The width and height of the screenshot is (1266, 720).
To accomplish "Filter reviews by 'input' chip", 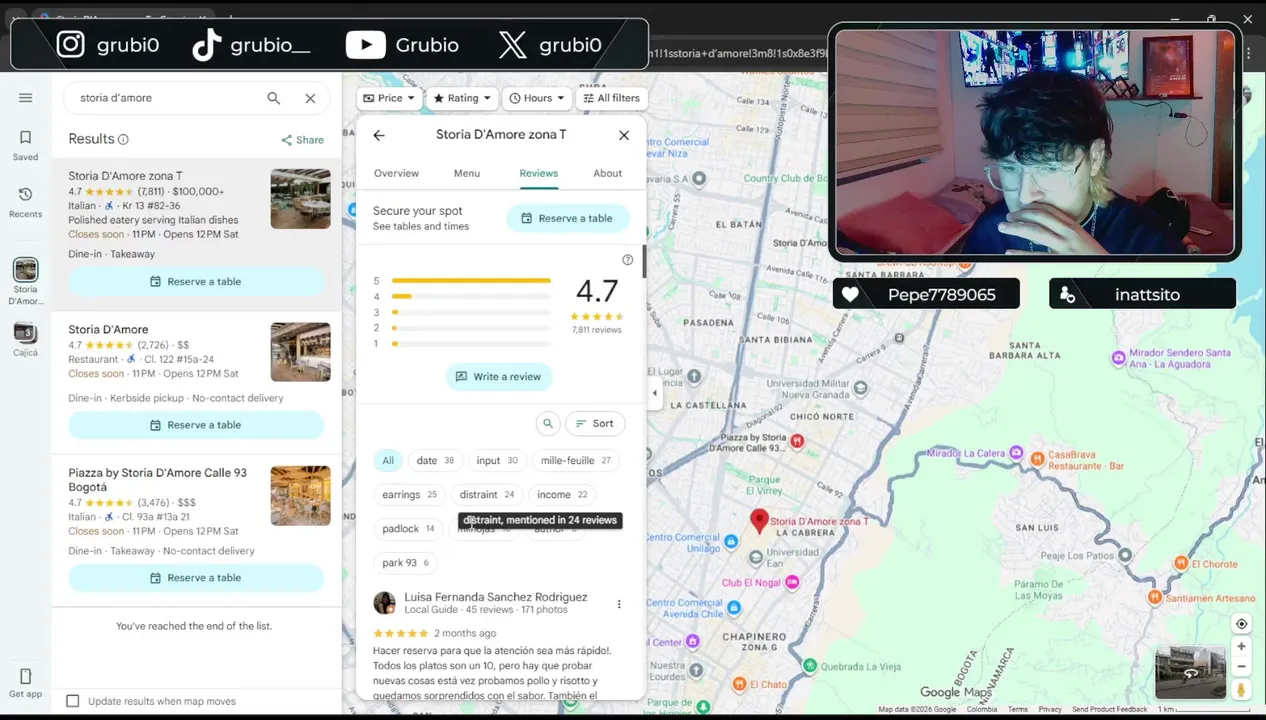I will click(497, 461).
